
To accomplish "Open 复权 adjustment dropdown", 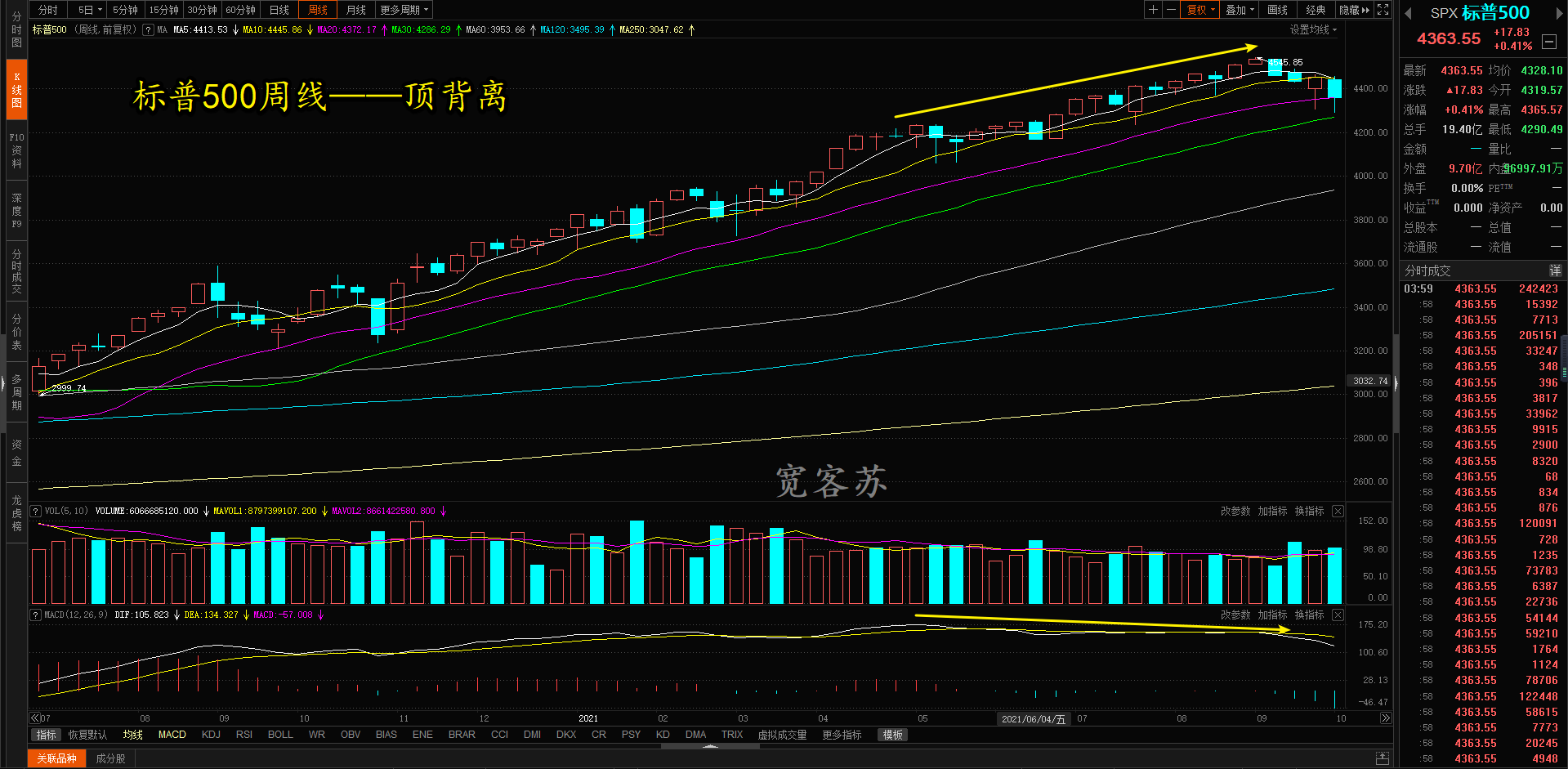I will pos(1201,10).
